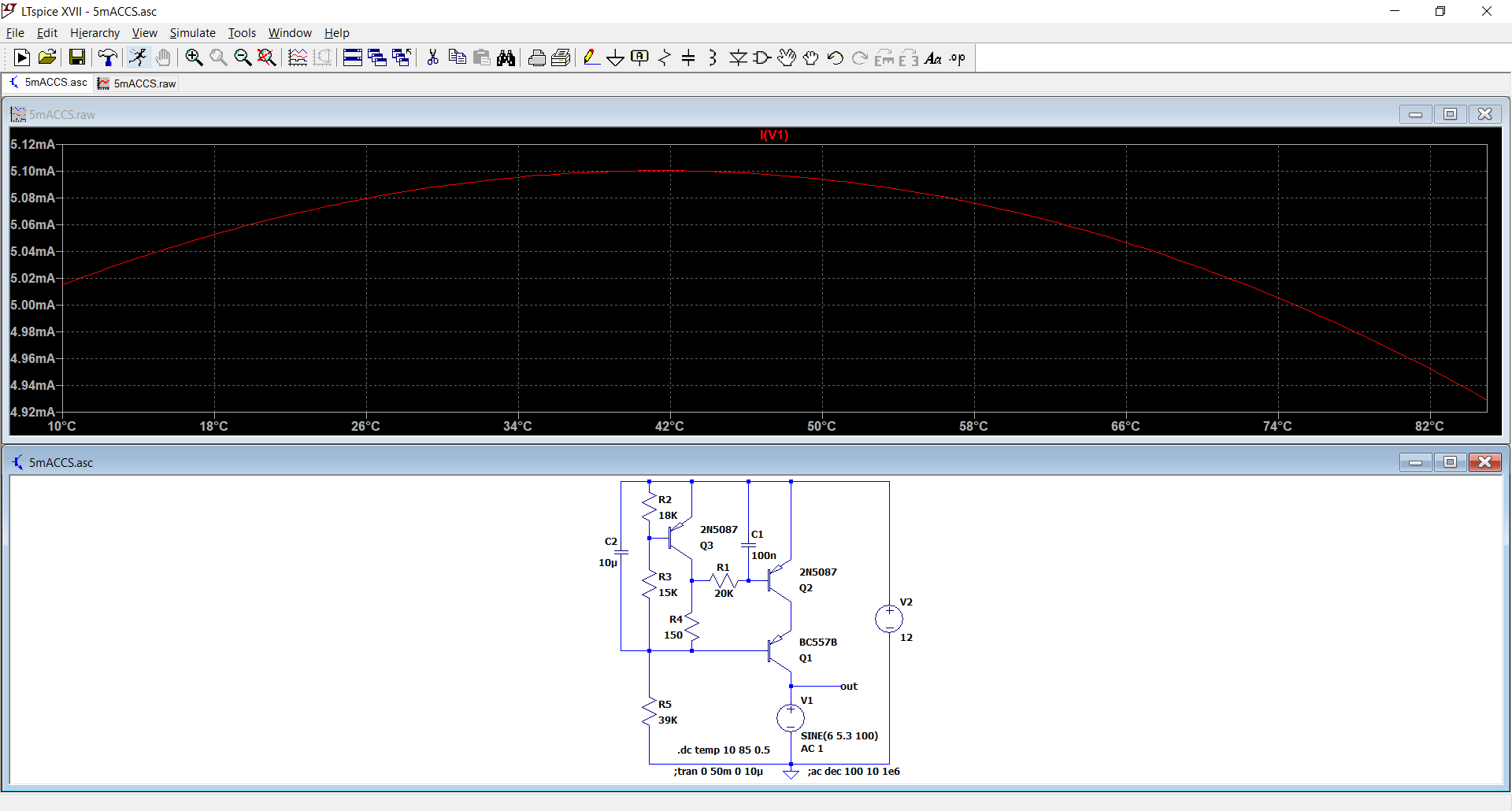Click the Undo arrow icon

[836, 57]
